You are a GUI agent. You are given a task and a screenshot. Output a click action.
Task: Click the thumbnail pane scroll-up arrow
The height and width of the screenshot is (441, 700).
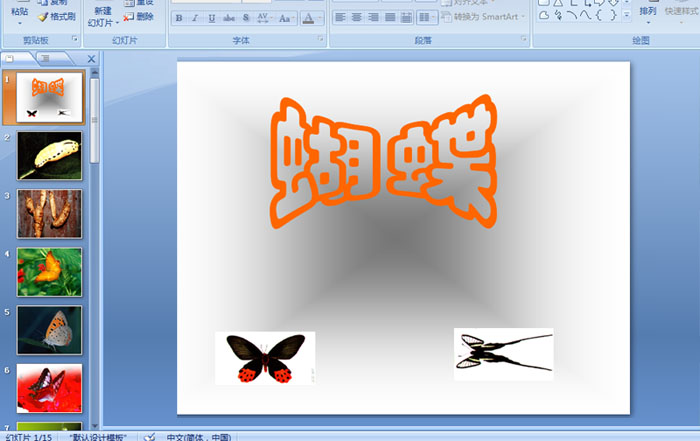[x=95, y=72]
